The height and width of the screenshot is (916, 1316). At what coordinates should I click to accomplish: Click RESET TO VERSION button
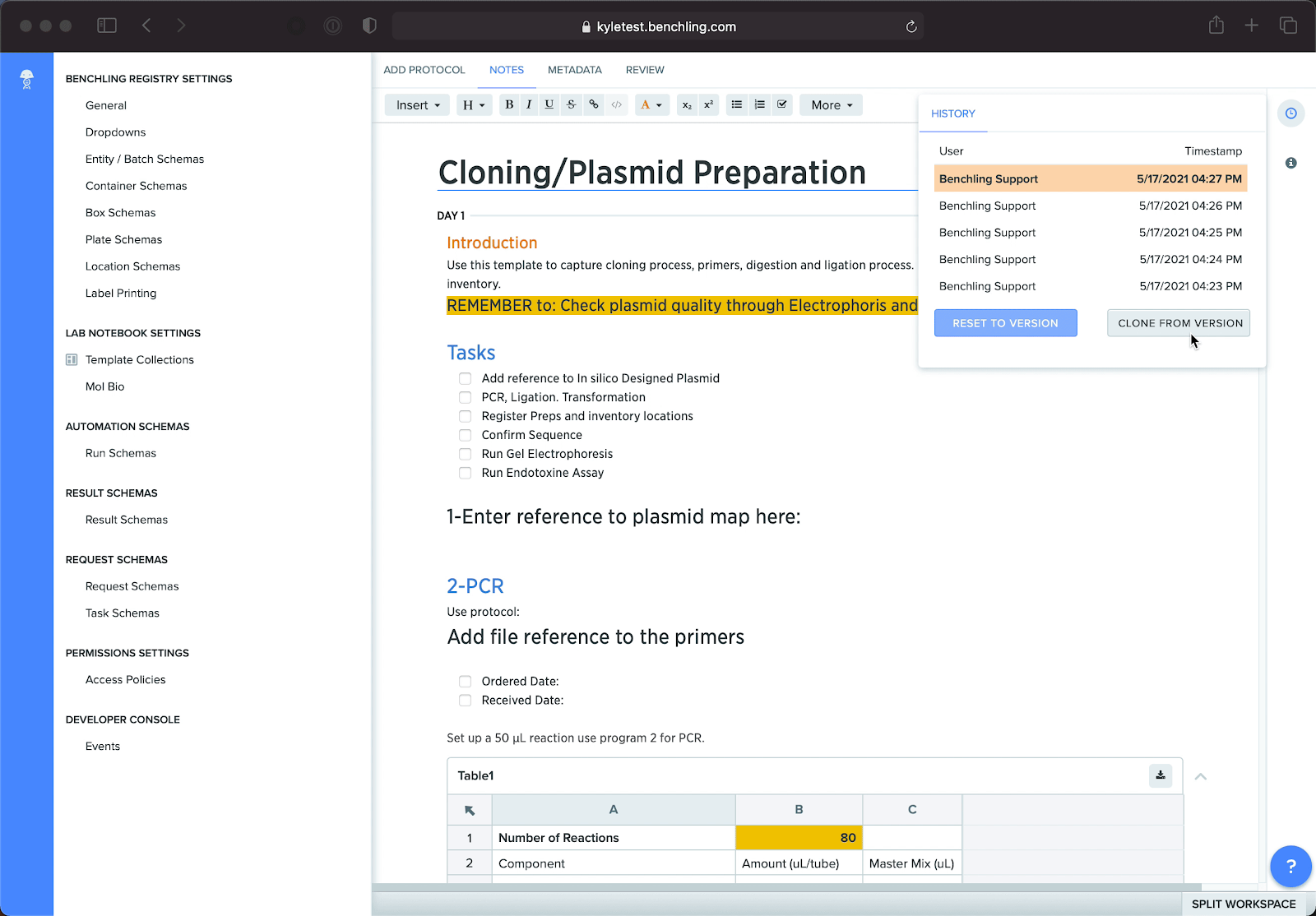coord(1005,323)
